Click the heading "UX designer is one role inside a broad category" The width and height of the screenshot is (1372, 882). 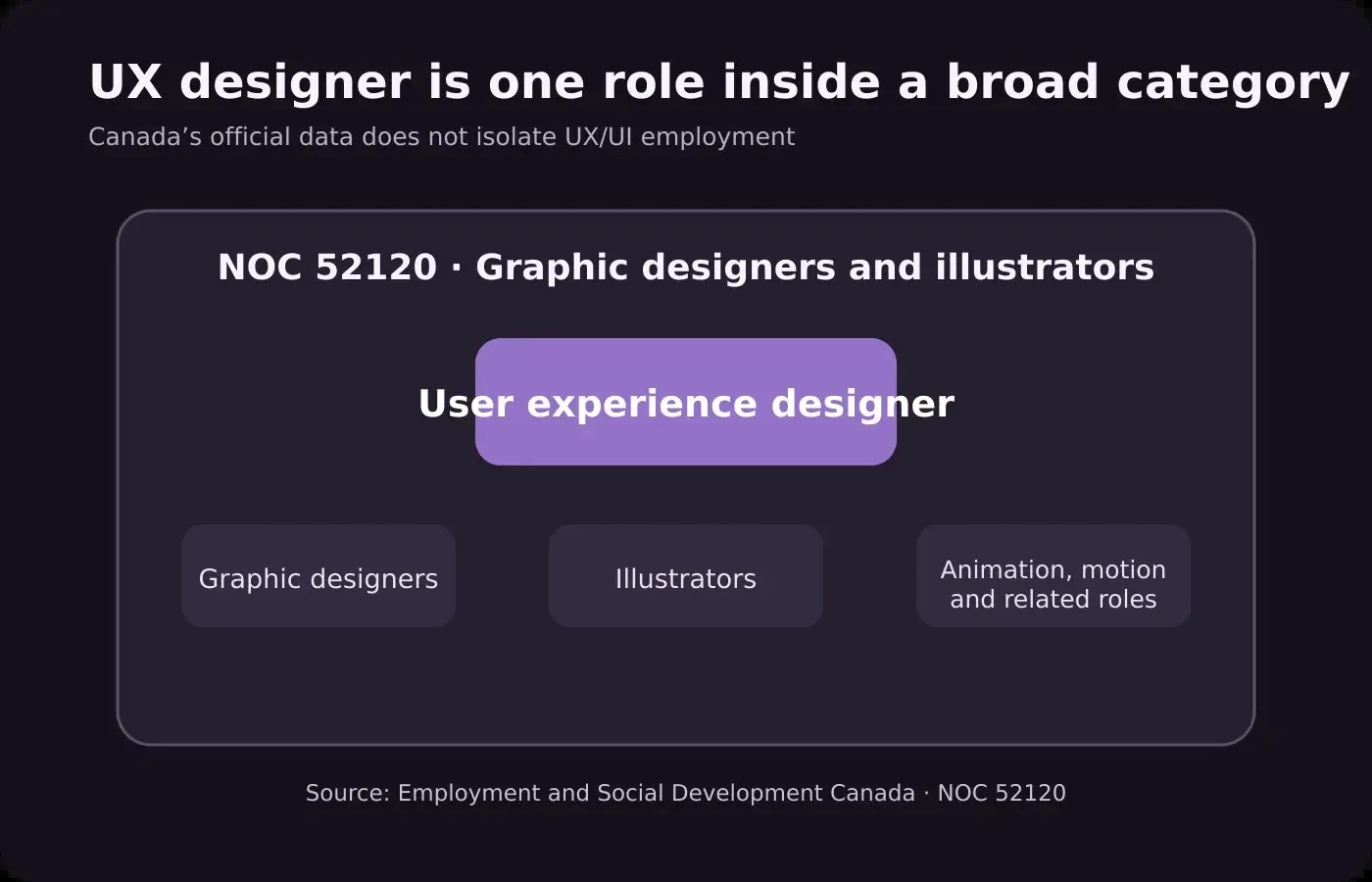(x=719, y=82)
